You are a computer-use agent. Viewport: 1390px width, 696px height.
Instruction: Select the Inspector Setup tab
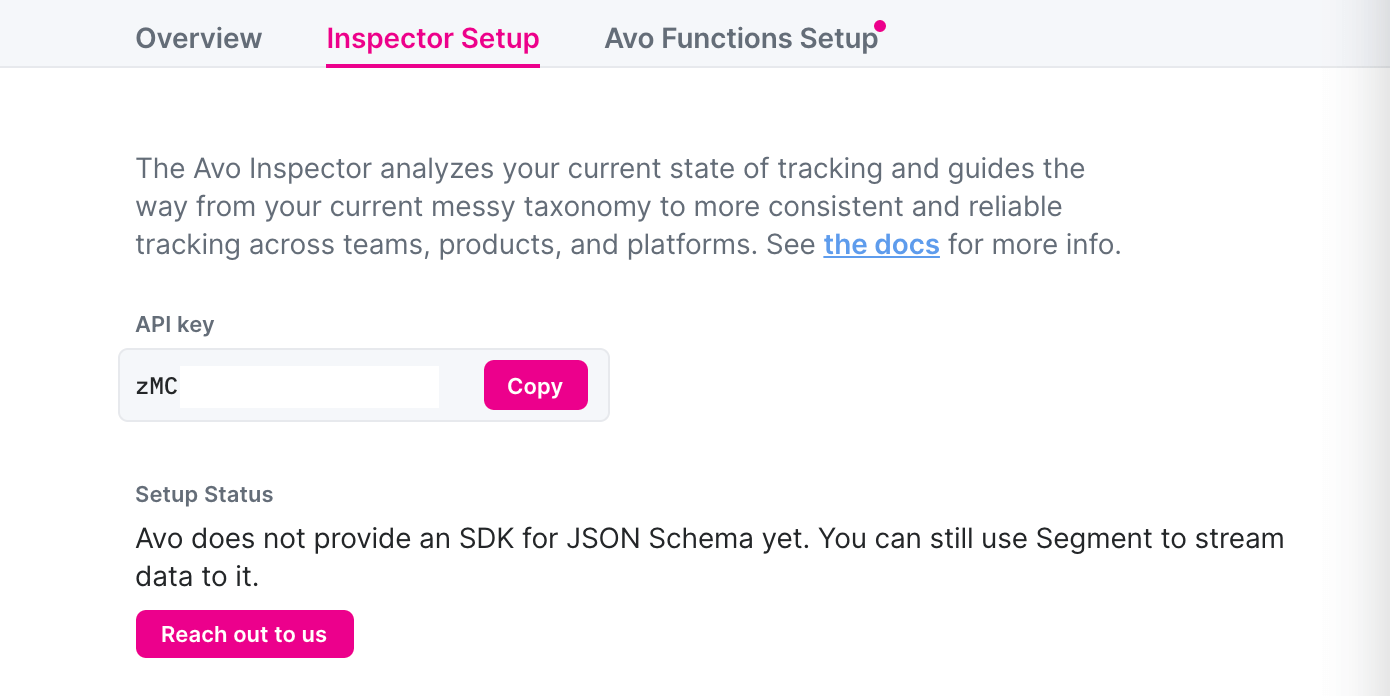point(432,38)
